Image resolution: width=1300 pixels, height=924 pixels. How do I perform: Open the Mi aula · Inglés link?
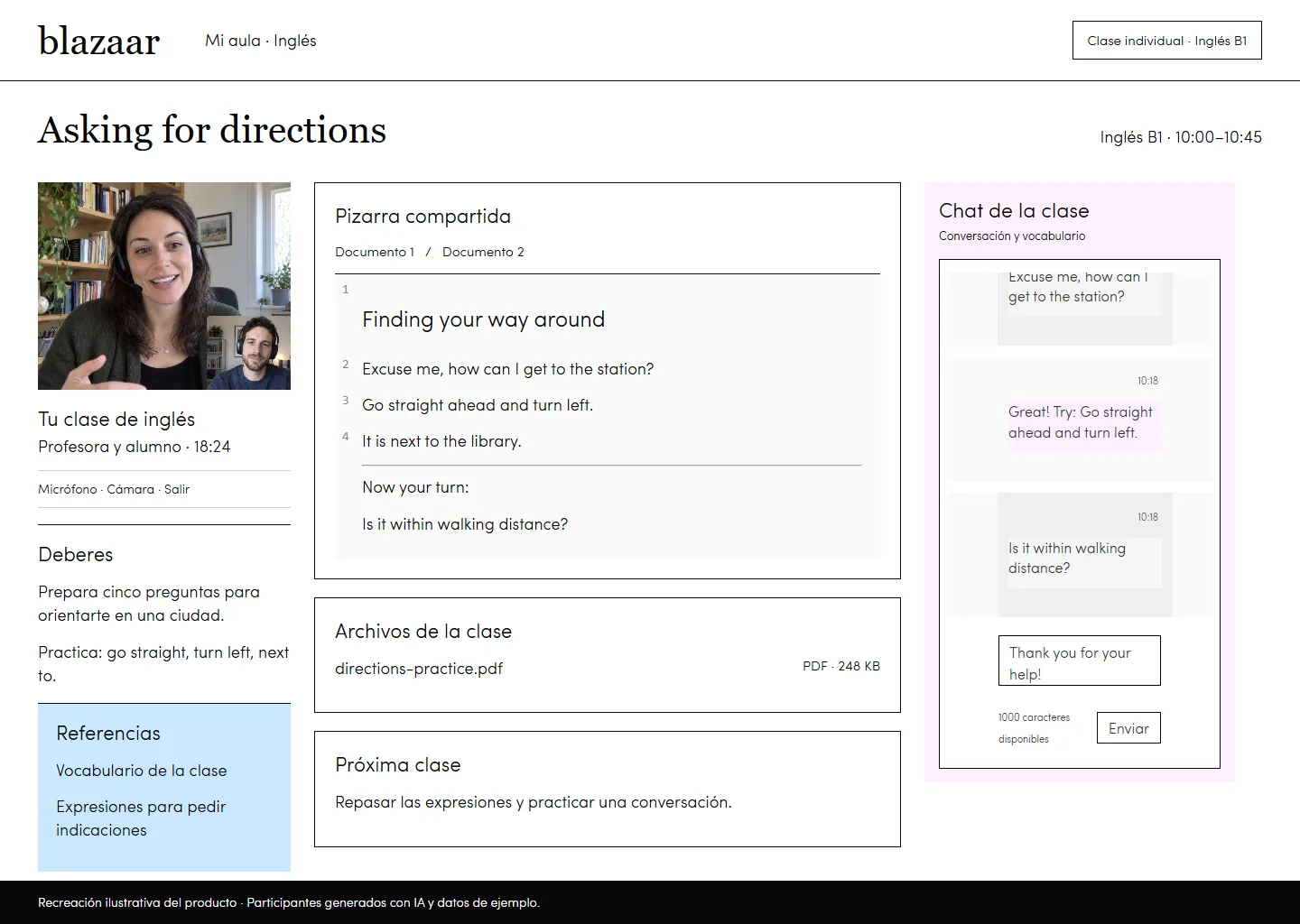pos(261,41)
